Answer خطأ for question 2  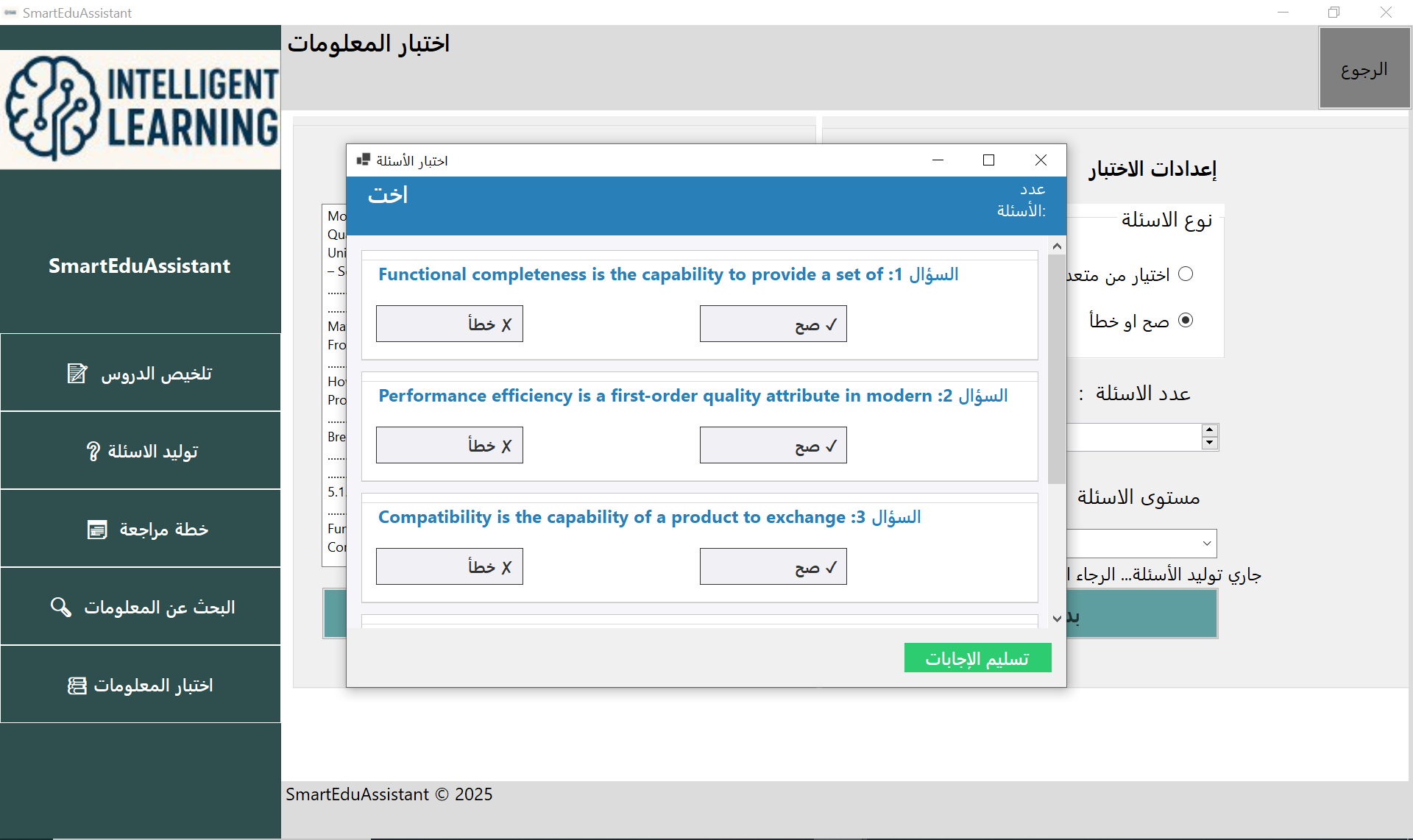tap(449, 445)
